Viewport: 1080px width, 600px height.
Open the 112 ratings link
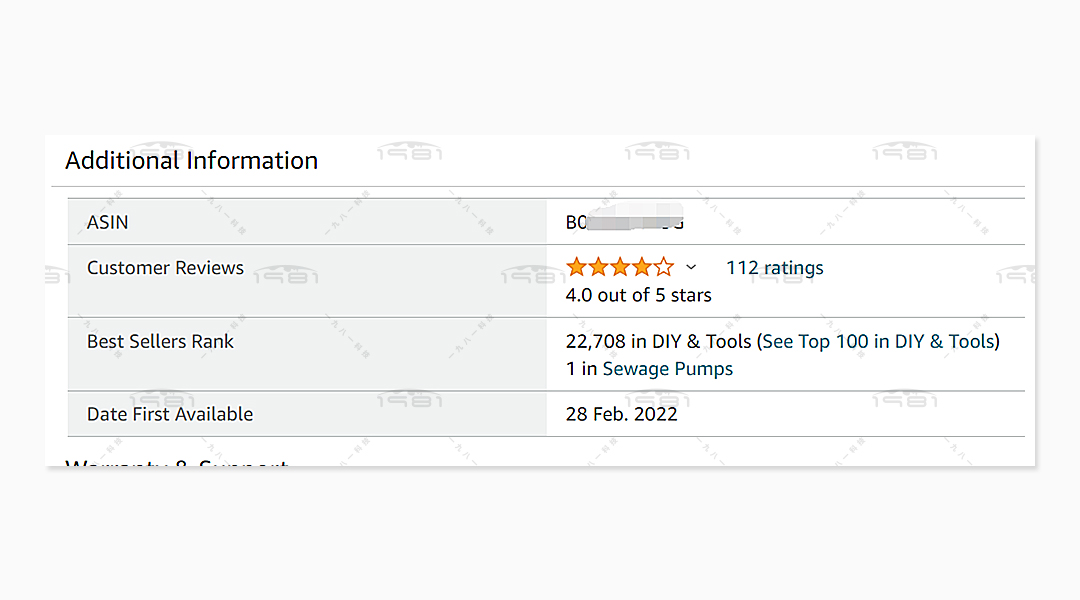[x=774, y=268]
